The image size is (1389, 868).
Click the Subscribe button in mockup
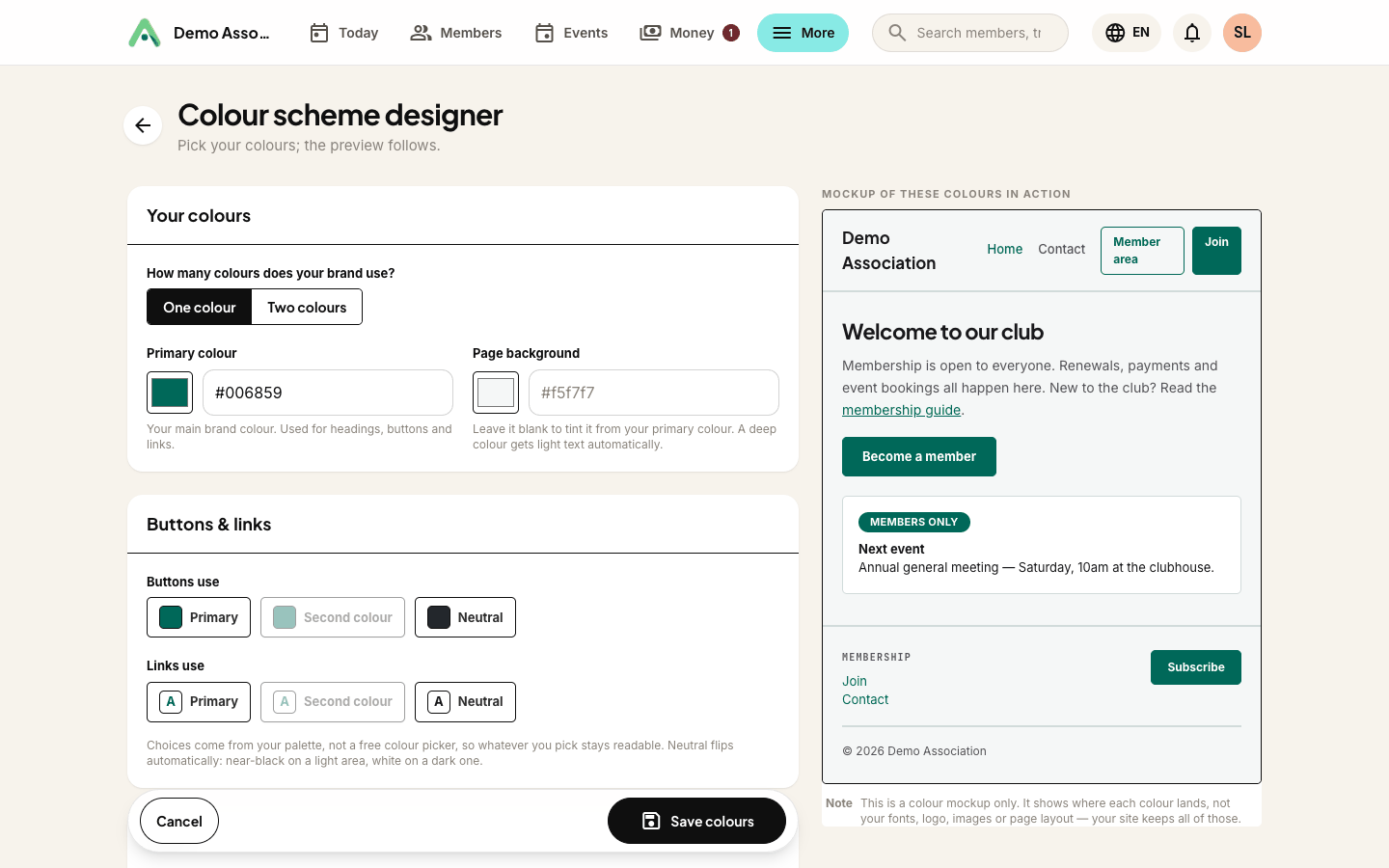coord(1196,667)
